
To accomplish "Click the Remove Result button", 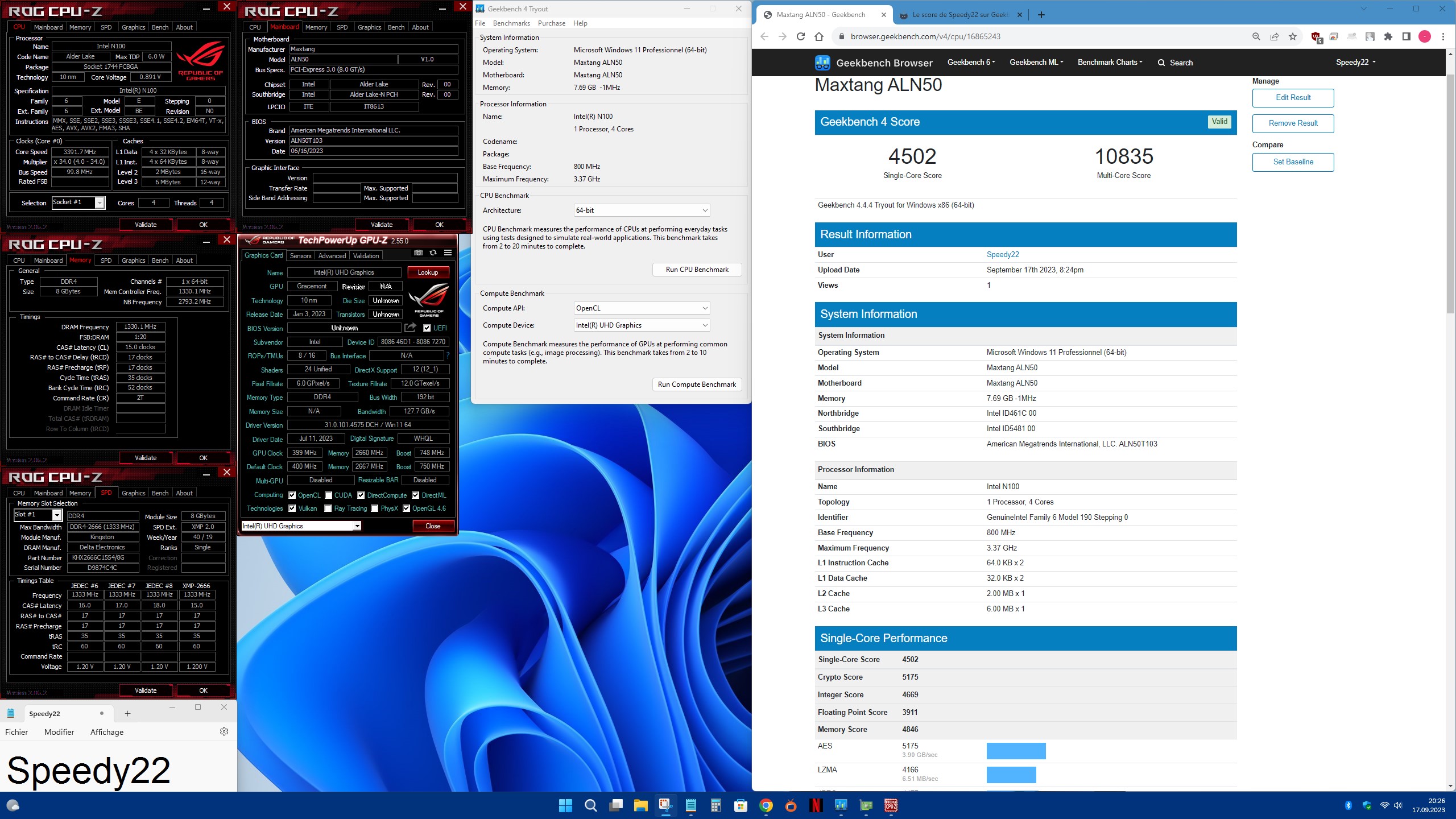I will pyautogui.click(x=1293, y=123).
